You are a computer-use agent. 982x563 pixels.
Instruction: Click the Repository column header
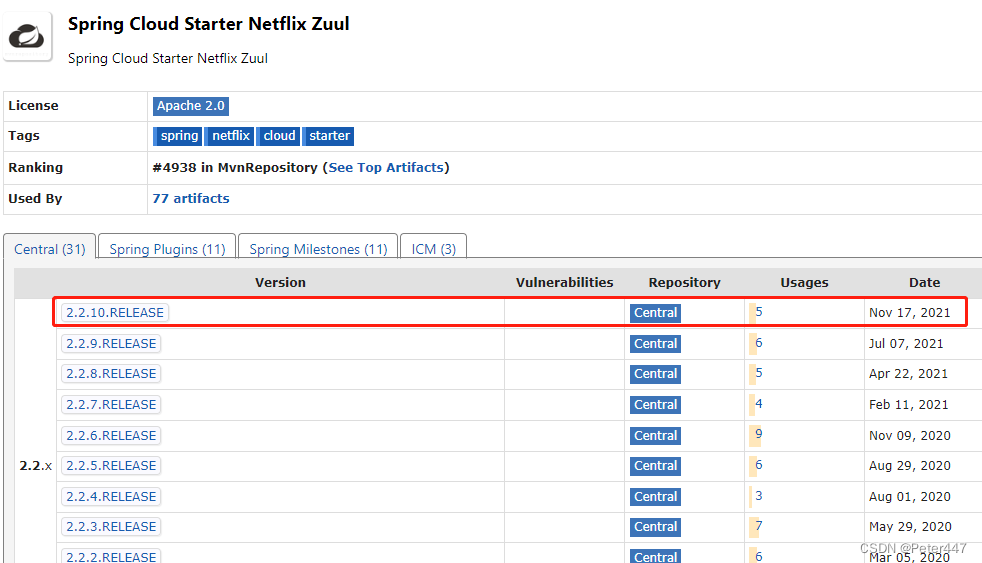click(685, 282)
